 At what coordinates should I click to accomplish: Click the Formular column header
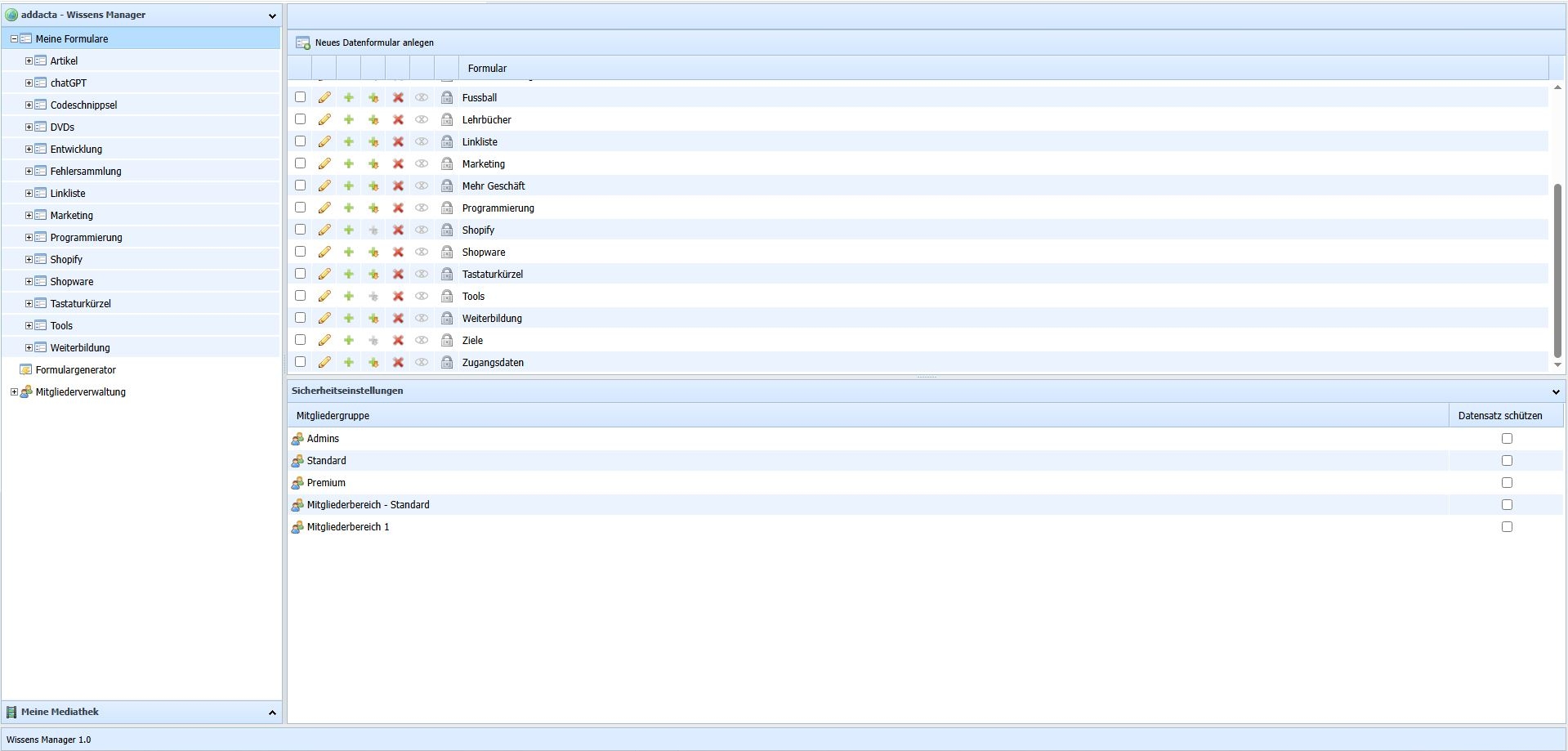pos(487,69)
